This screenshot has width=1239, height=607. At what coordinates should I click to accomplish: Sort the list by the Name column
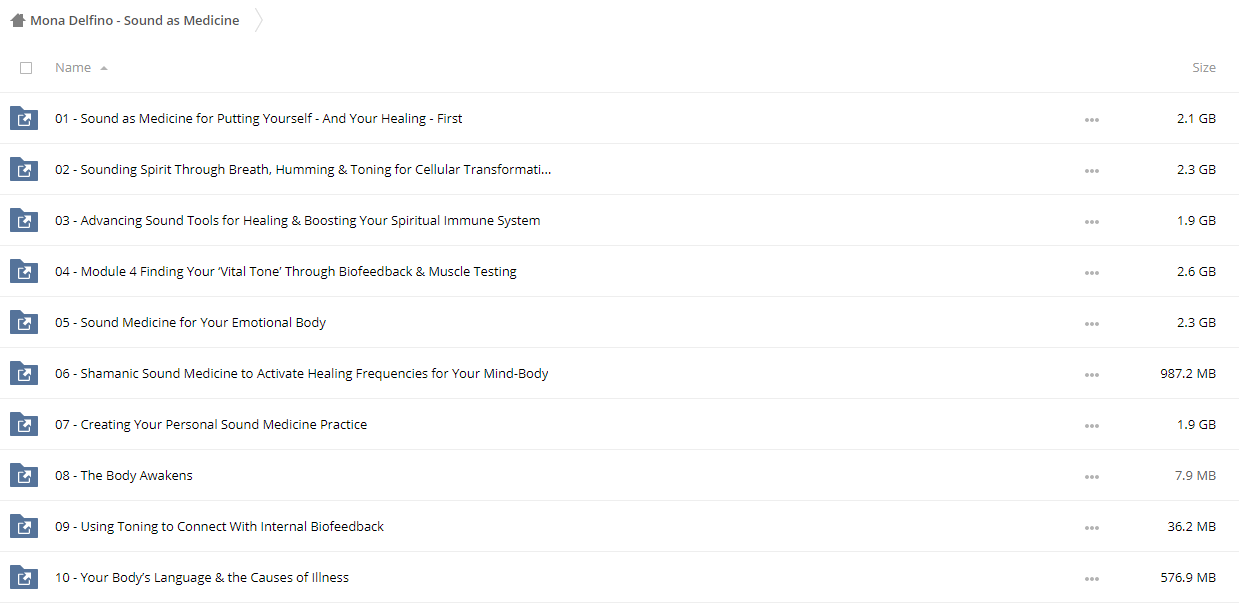coord(73,68)
